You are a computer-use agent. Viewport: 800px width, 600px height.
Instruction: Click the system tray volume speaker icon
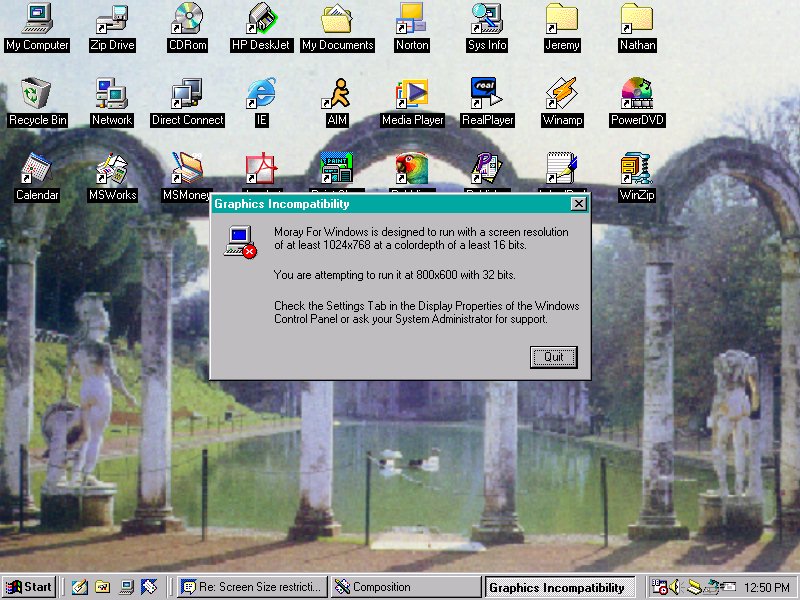coord(675,587)
